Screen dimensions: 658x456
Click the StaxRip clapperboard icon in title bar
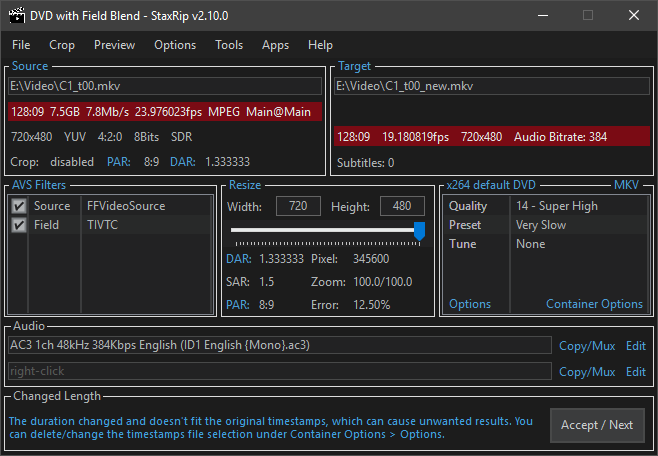(x=17, y=15)
